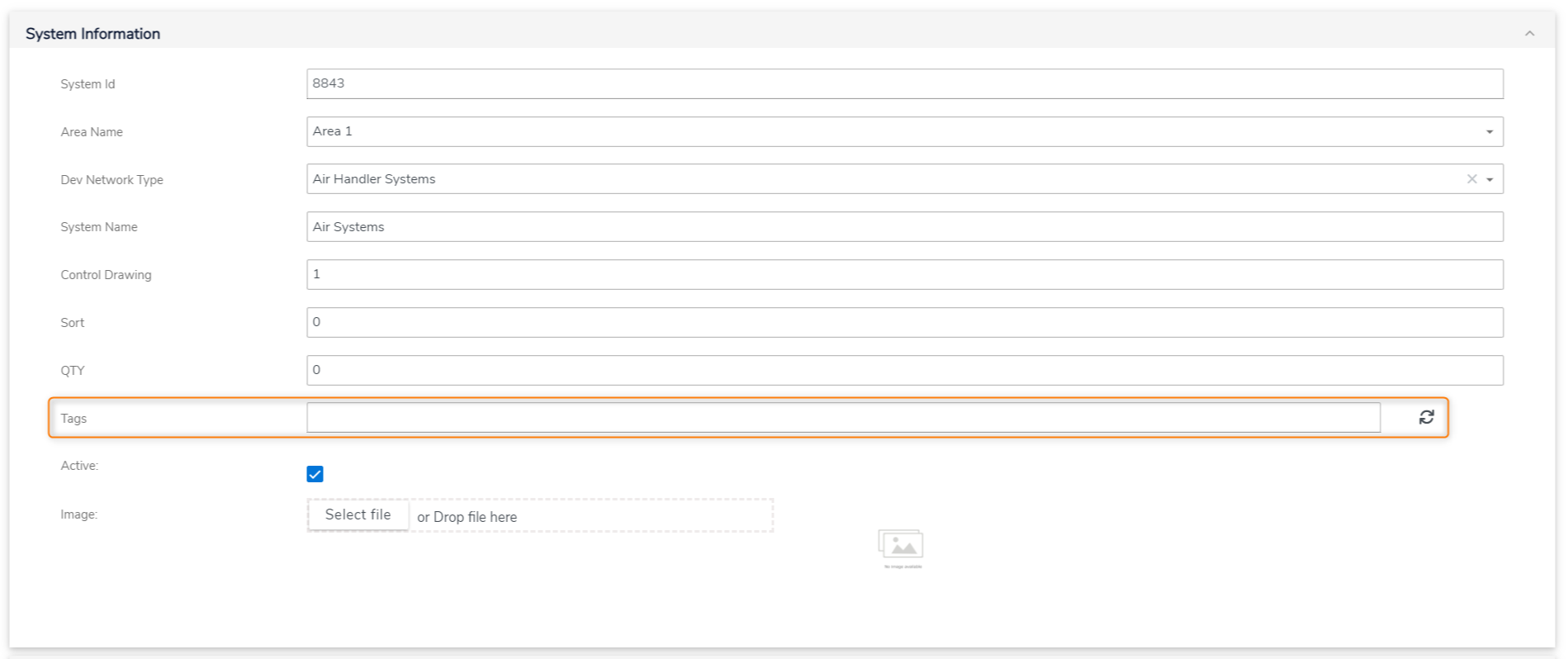Click the 'Image:' label text
Viewport: 1568px width, 659px height.
[x=78, y=514]
